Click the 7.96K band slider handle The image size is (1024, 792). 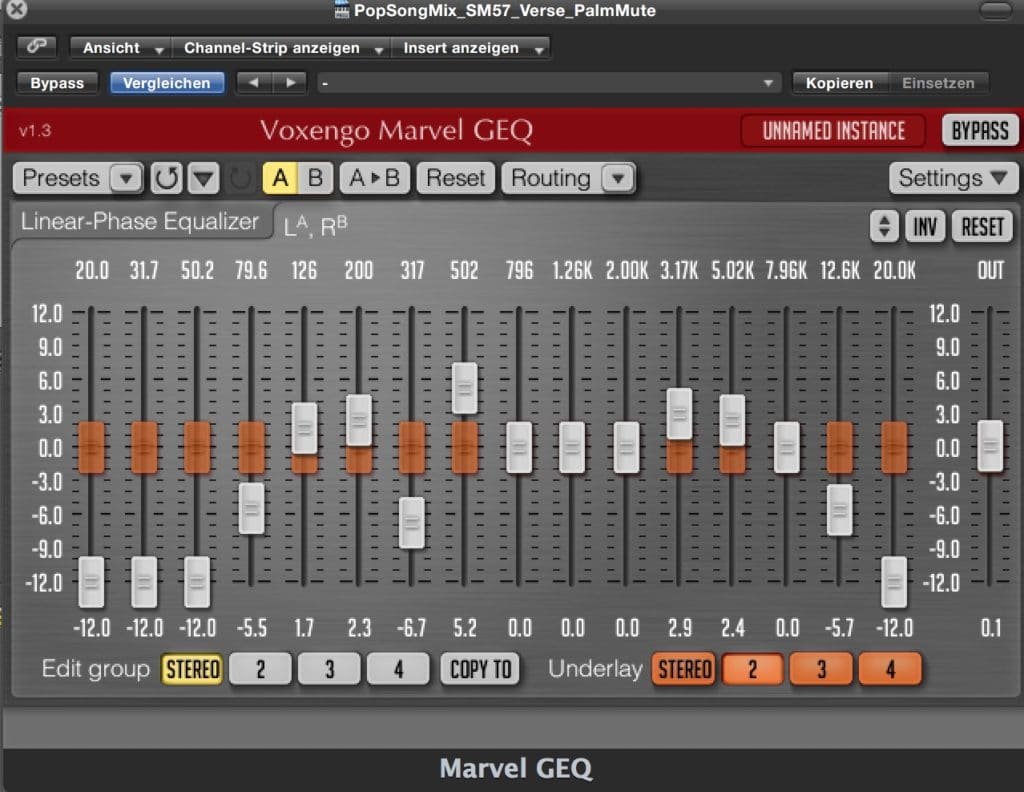coord(787,447)
